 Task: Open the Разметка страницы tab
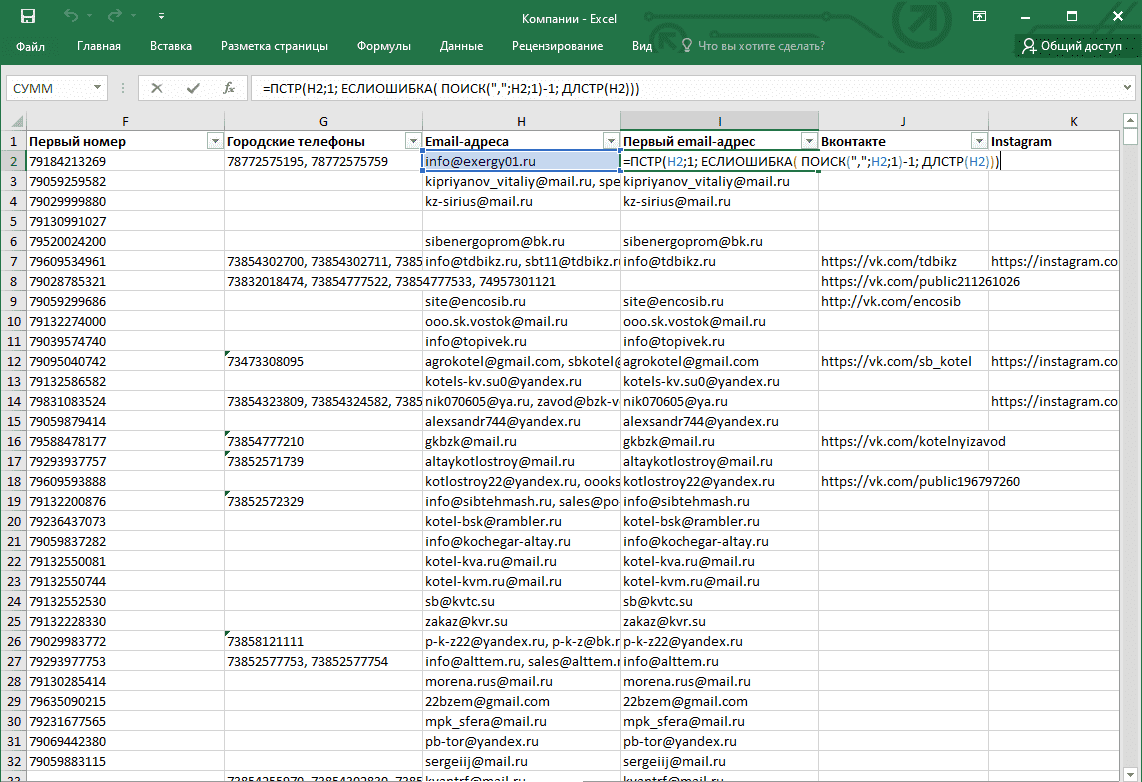pyautogui.click(x=275, y=46)
